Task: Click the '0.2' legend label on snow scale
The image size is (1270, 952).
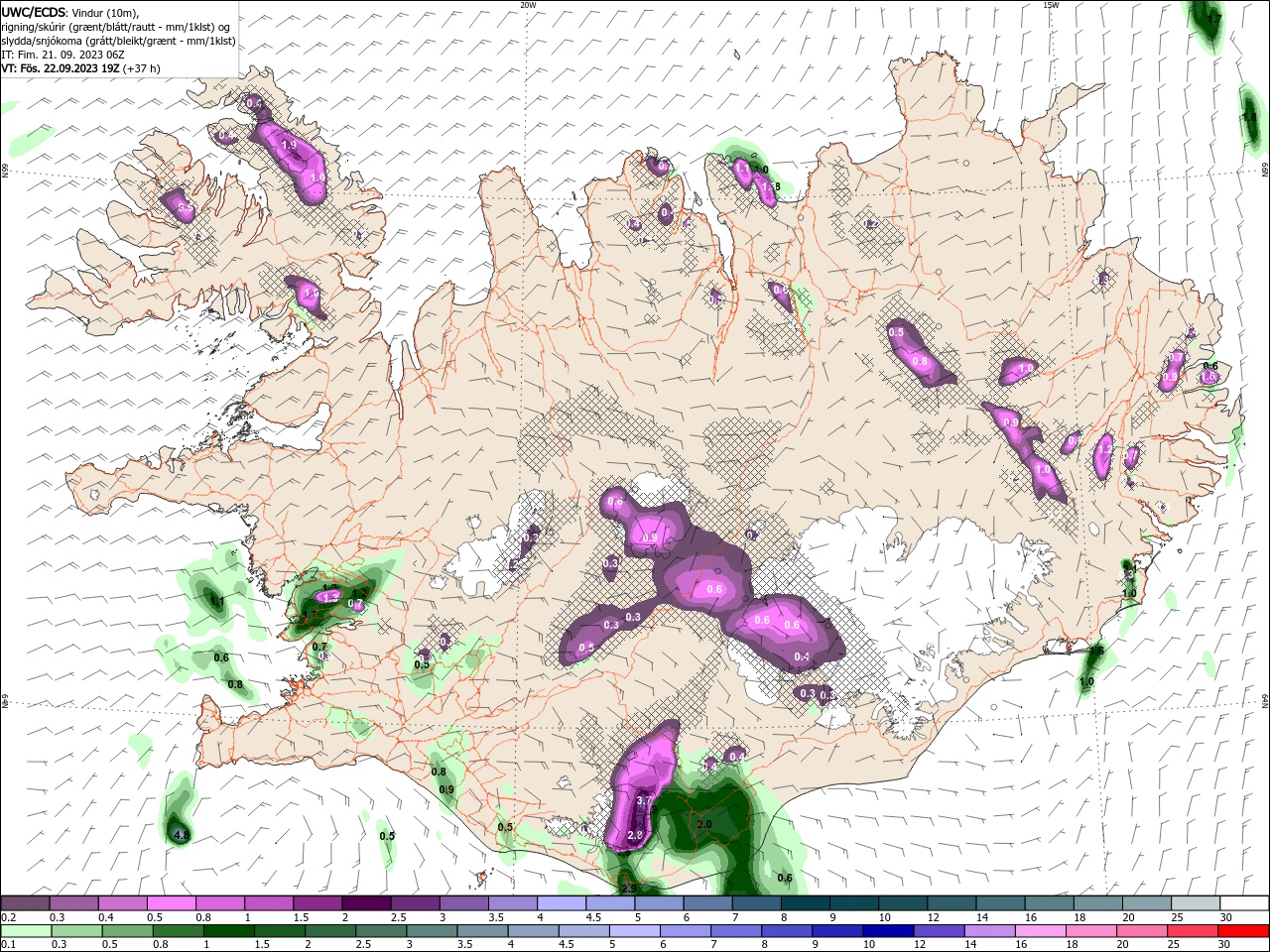Action: click(x=8, y=917)
